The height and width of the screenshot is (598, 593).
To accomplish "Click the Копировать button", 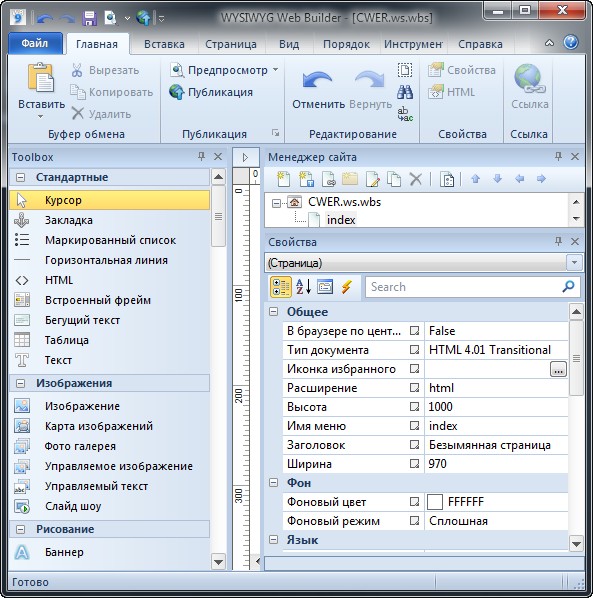I will pyautogui.click(x=111, y=92).
